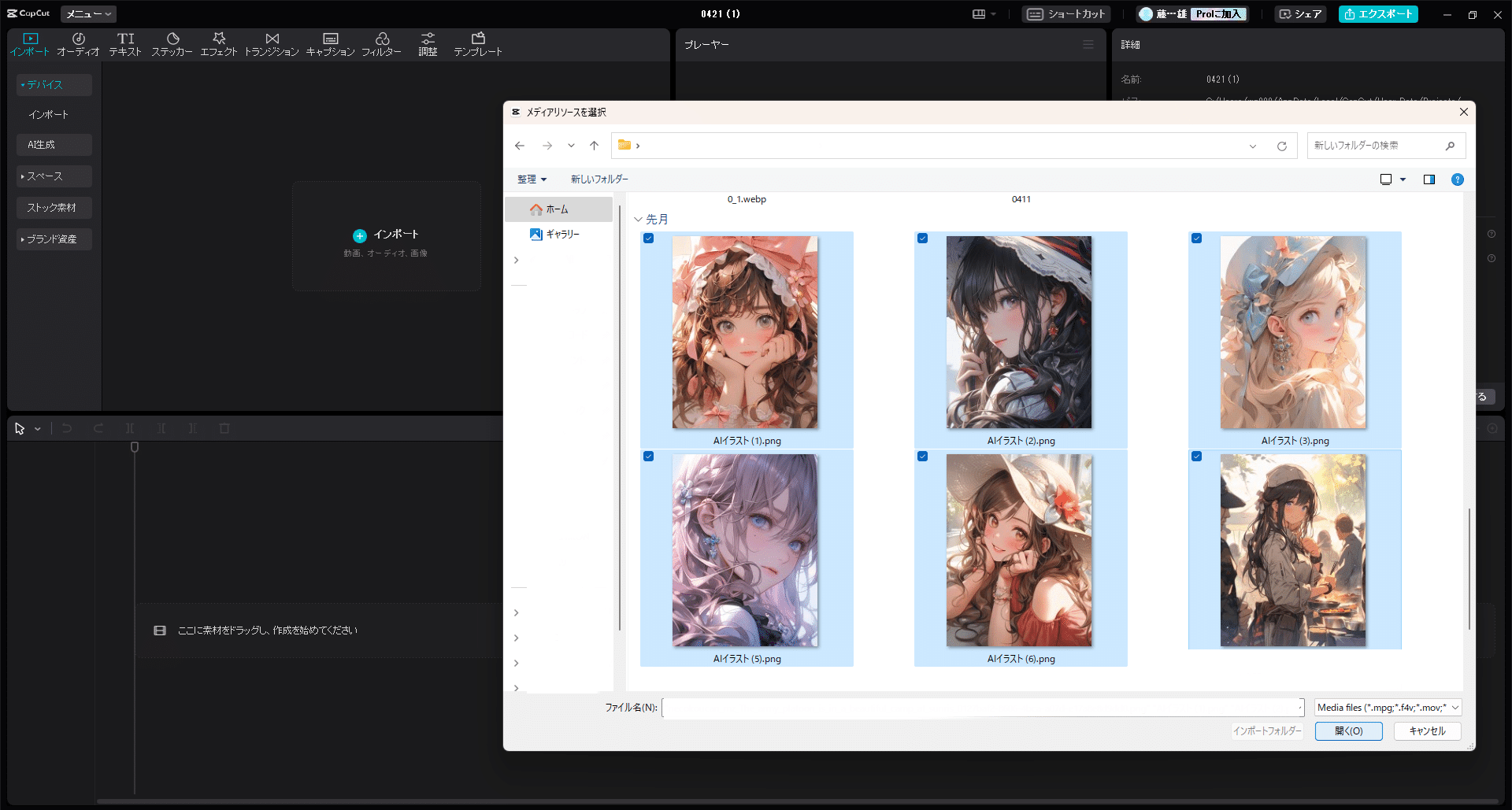Viewport: 1512px width, 810px height.
Task: Uncheck the checkbox of the unlabeled cooking-girl image
Action: [x=1197, y=457]
